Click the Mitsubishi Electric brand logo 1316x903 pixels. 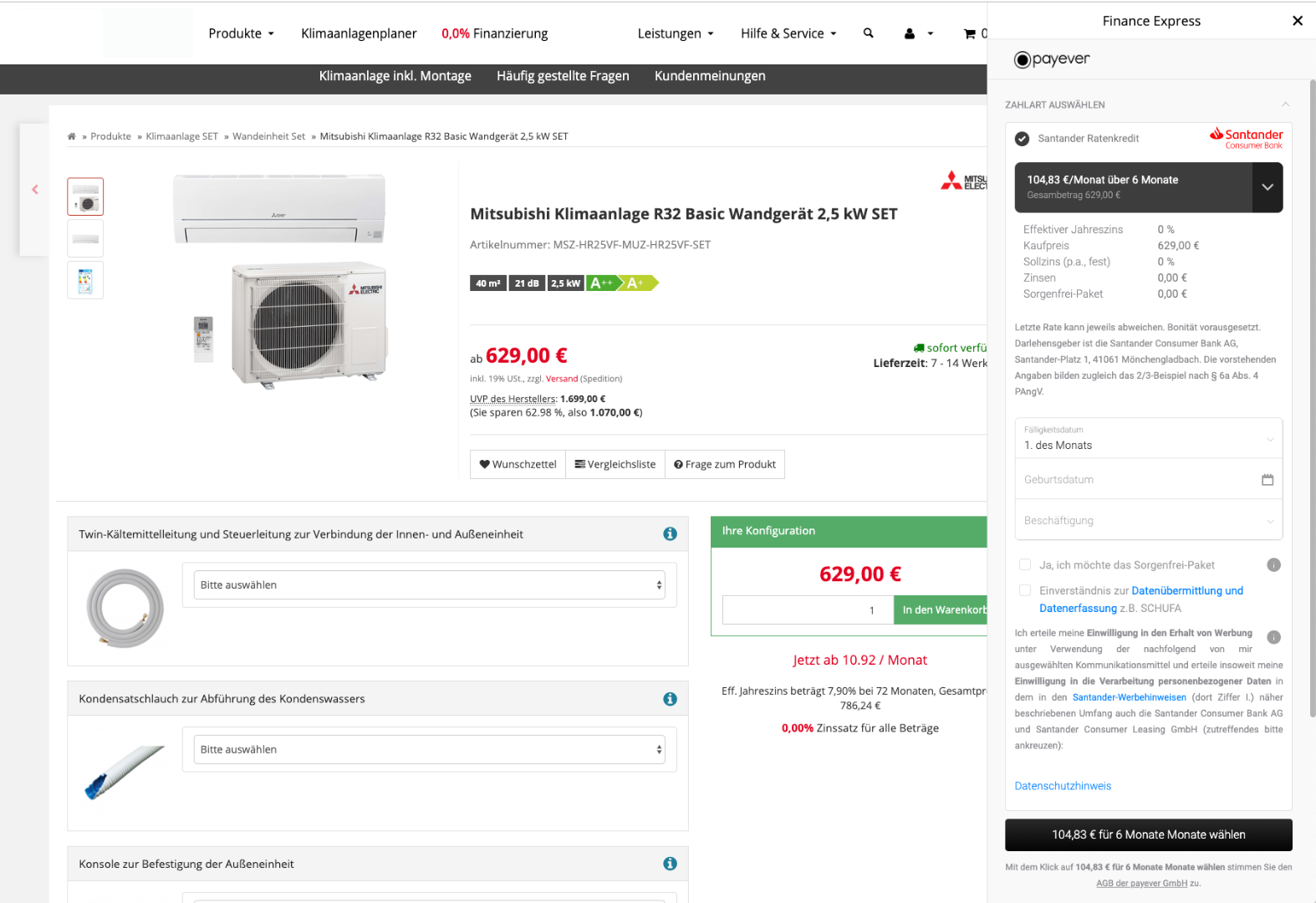click(963, 181)
